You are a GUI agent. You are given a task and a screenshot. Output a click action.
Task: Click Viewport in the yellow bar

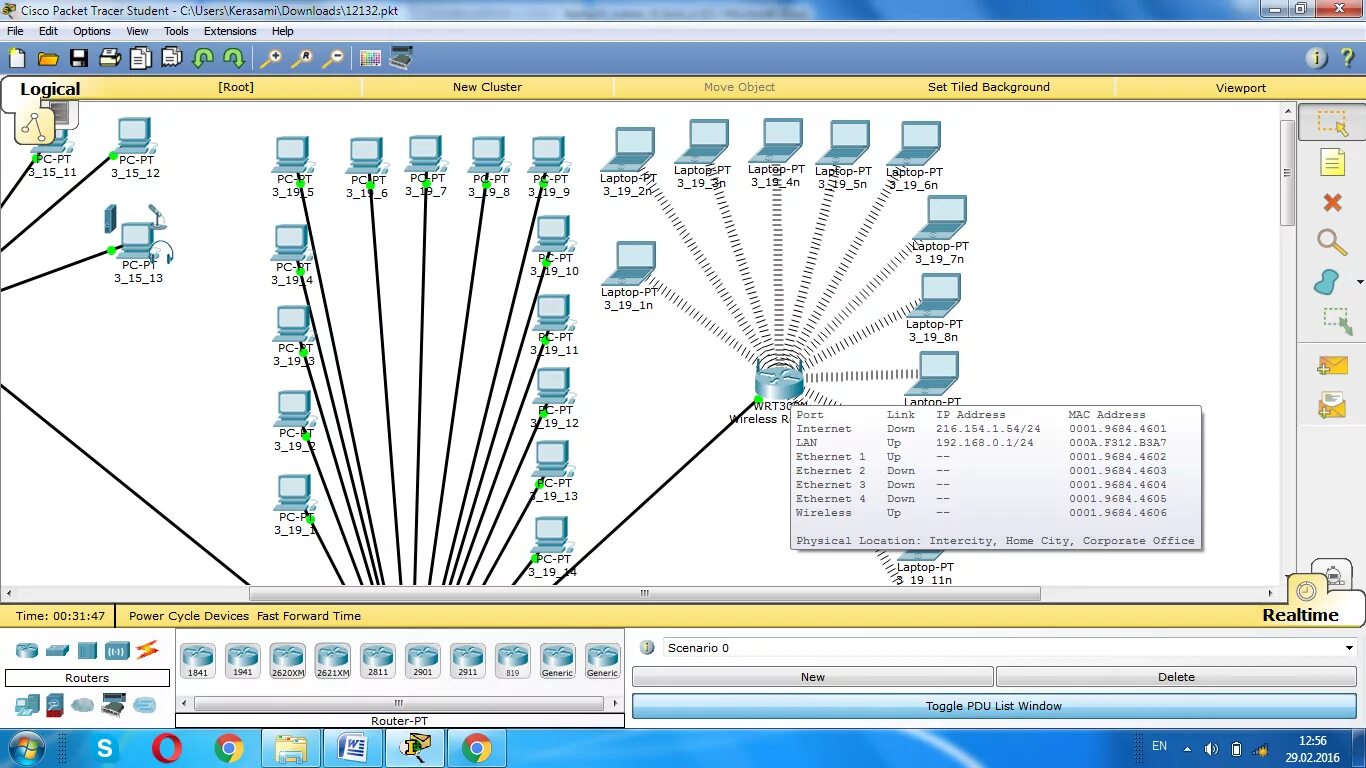tap(1241, 88)
